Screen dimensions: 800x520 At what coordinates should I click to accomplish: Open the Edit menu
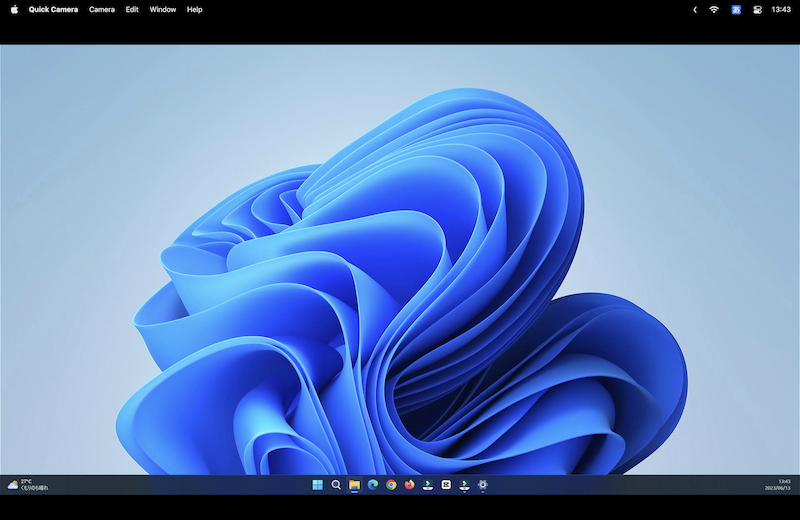tap(132, 9)
